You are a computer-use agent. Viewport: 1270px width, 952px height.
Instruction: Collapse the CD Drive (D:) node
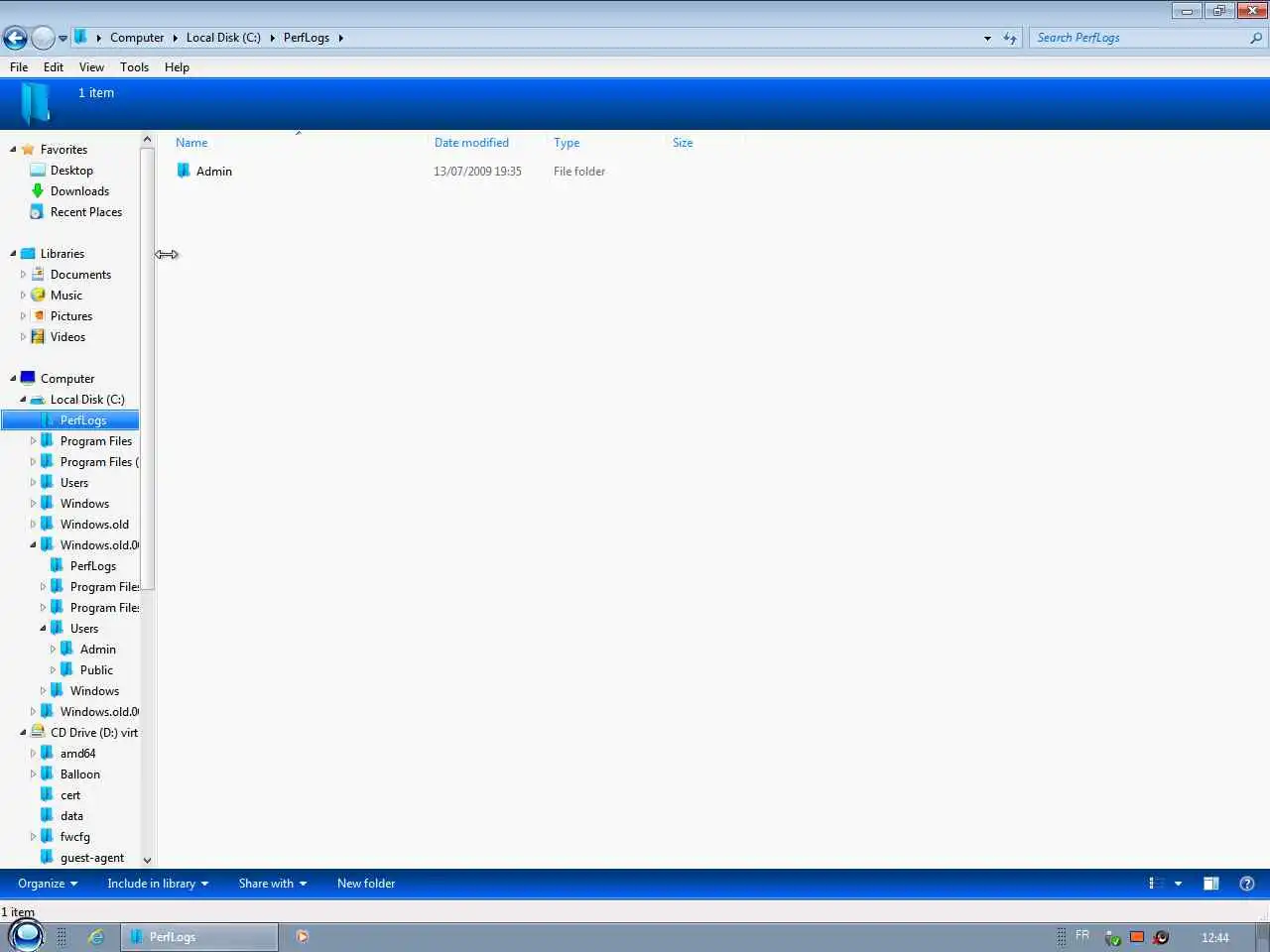pos(23,733)
